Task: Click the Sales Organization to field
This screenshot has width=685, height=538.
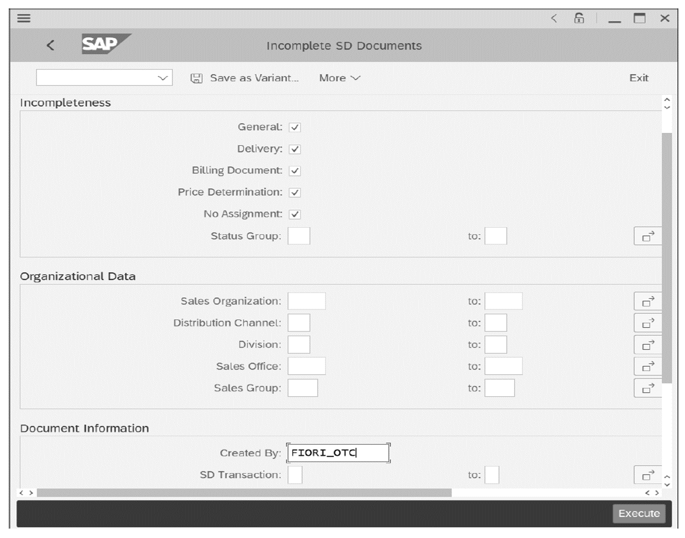Action: point(504,301)
